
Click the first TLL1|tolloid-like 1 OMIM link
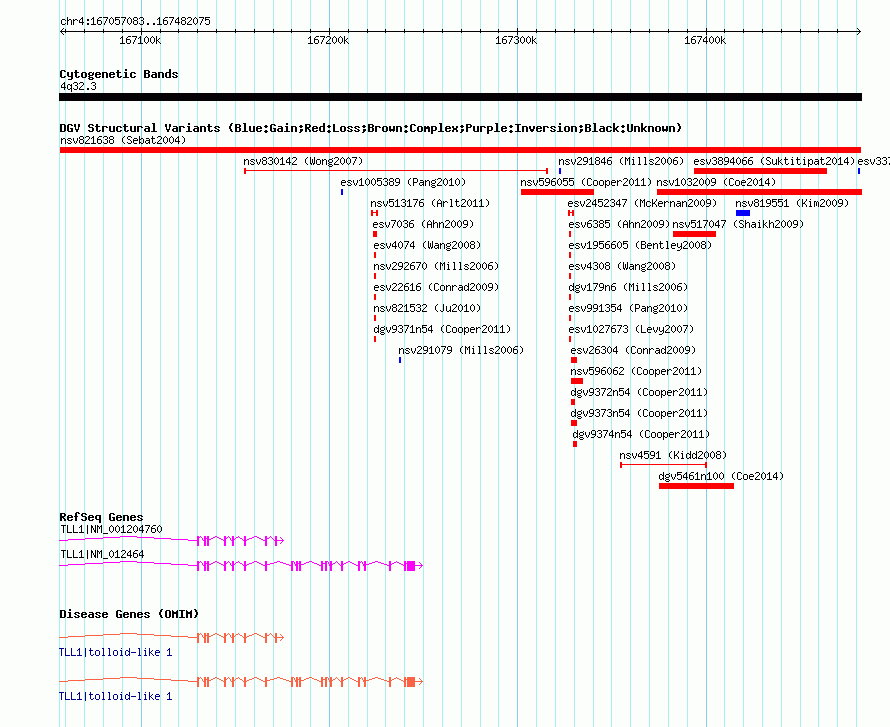pyautogui.click(x=116, y=653)
